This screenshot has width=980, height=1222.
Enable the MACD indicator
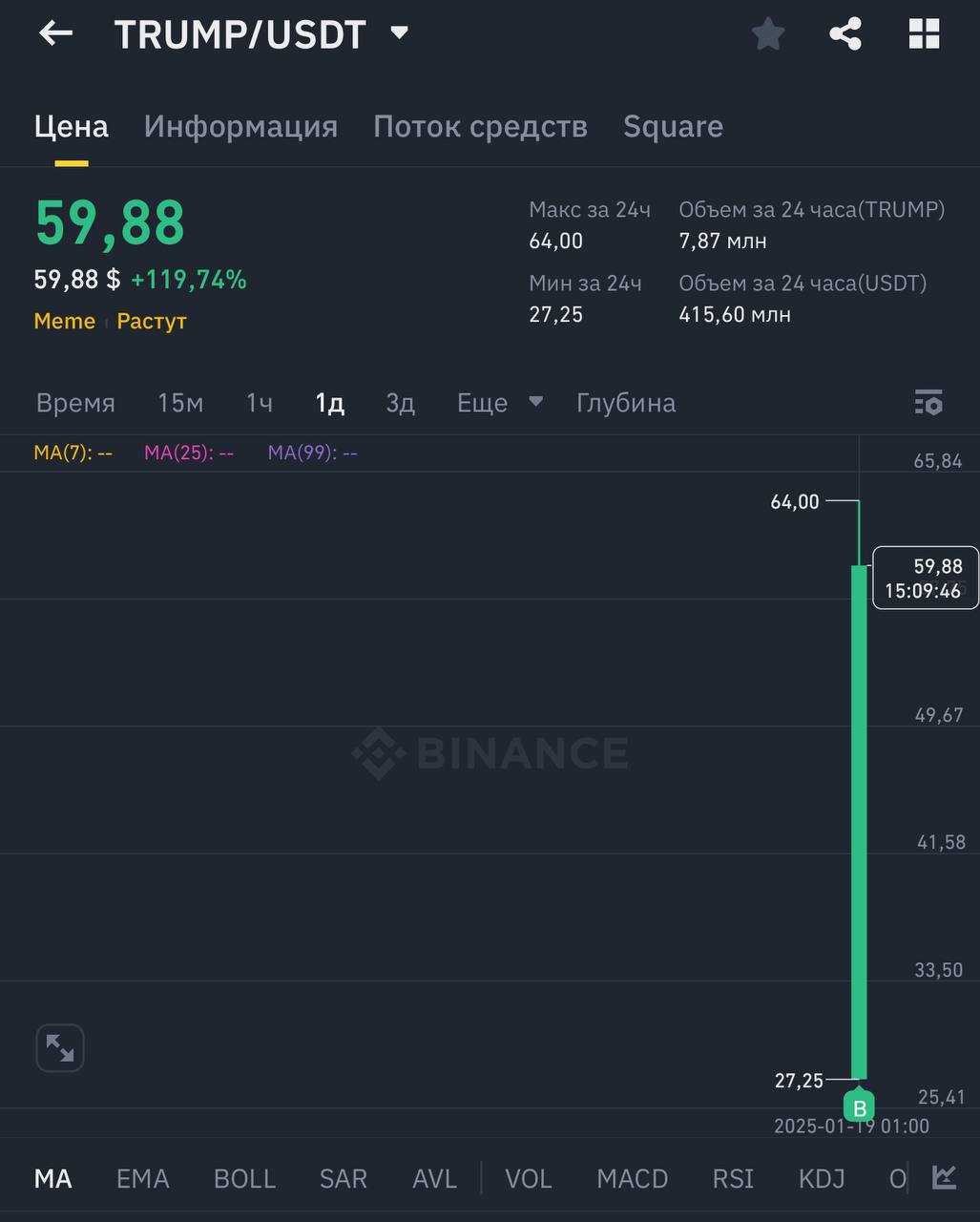point(632,1179)
